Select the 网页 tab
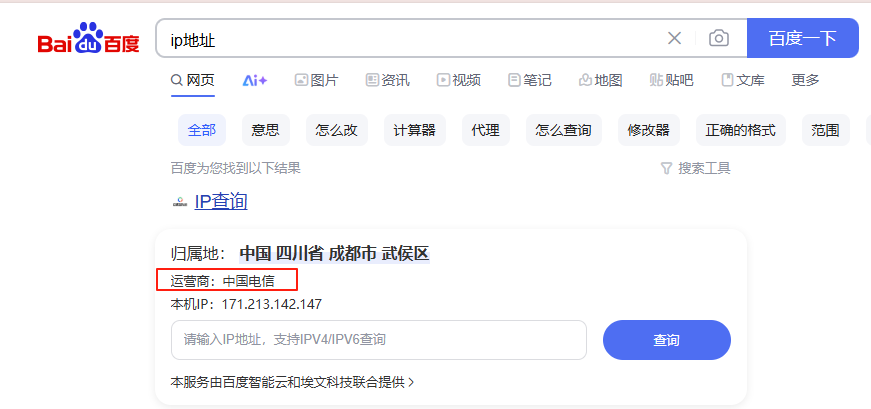 point(193,80)
